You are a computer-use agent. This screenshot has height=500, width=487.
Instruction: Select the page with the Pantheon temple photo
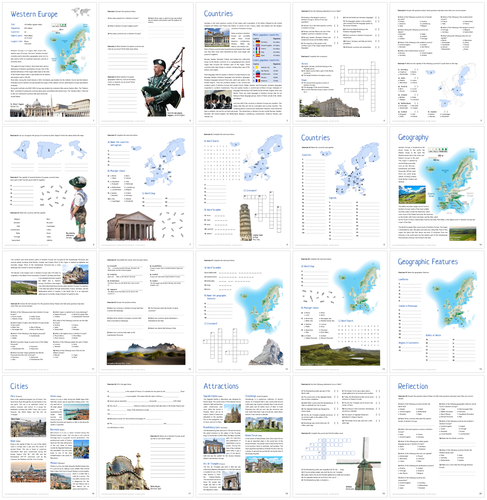coord(146,188)
